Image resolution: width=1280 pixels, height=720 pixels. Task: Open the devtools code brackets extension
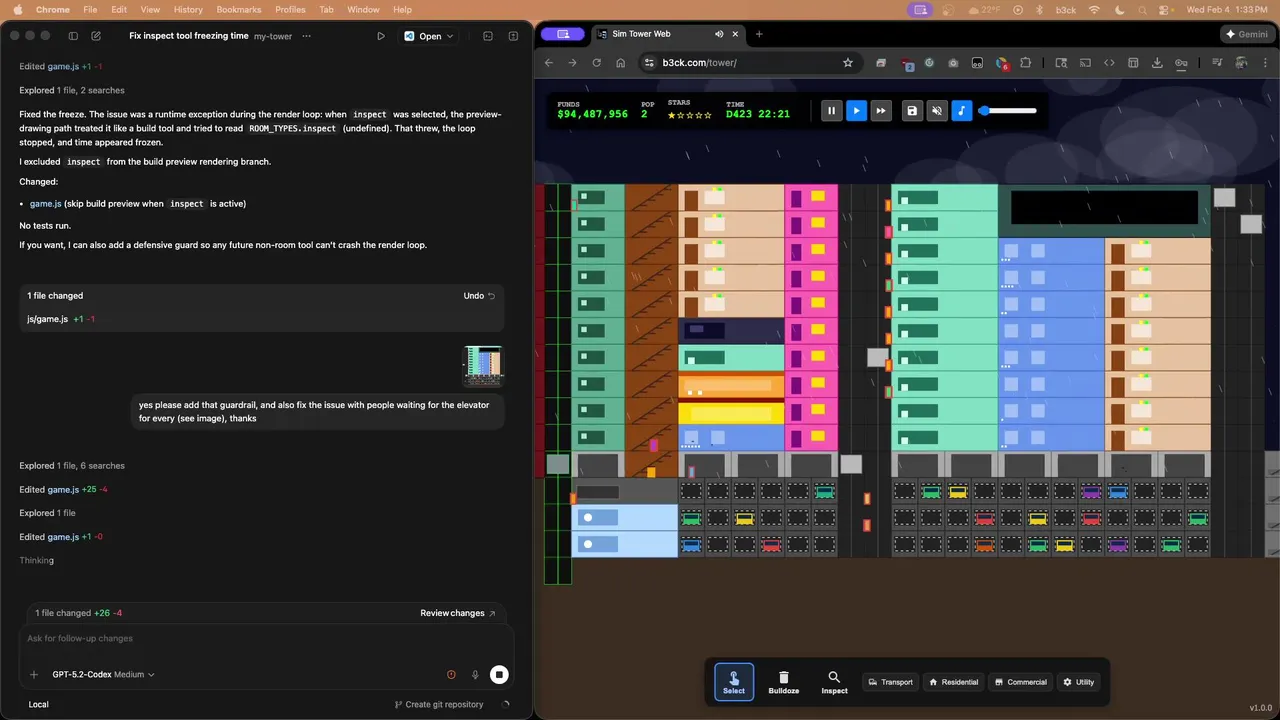coord(1109,63)
